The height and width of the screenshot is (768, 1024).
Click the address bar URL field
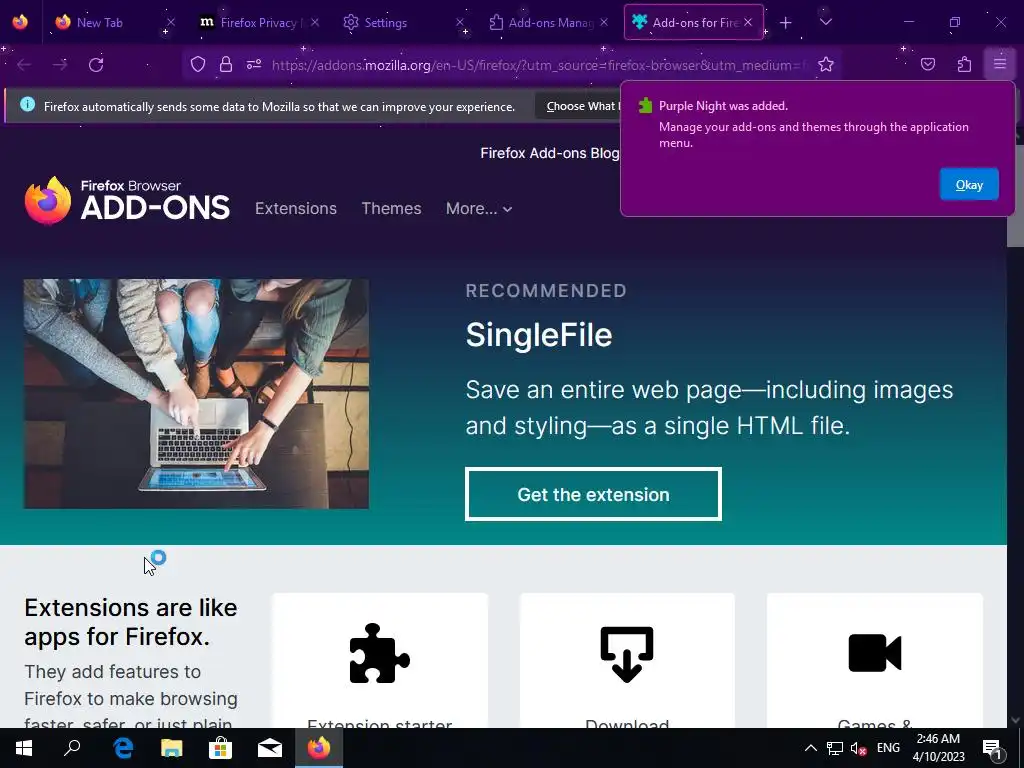pyautogui.click(x=539, y=65)
